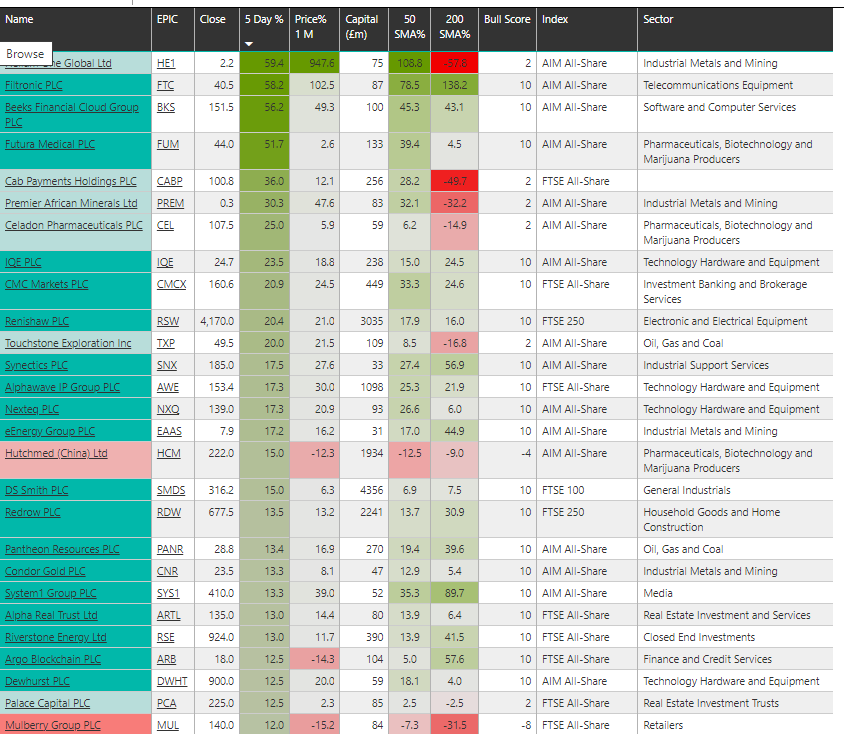
Task: Open Synectics PLC link
Action: click(x=36, y=366)
